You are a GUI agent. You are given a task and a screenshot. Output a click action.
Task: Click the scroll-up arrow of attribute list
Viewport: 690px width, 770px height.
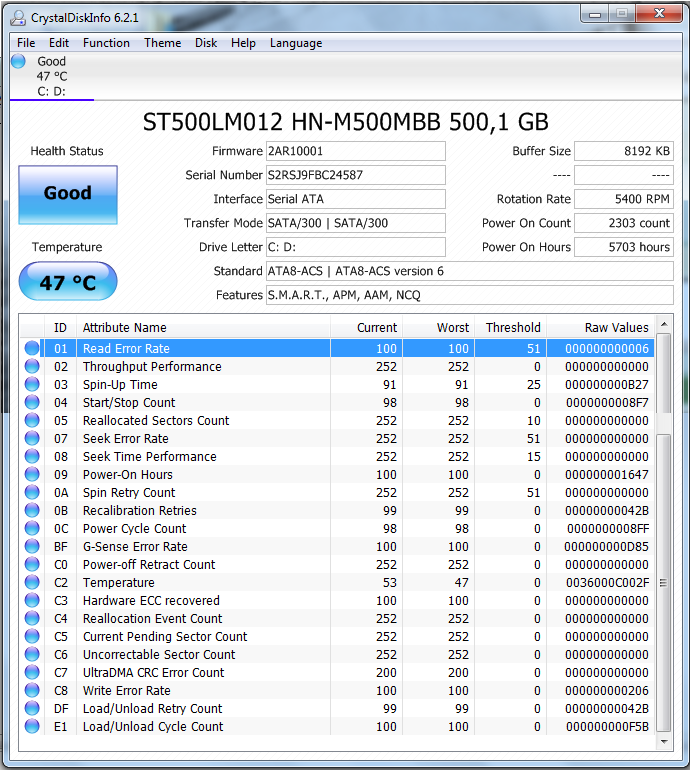click(664, 324)
